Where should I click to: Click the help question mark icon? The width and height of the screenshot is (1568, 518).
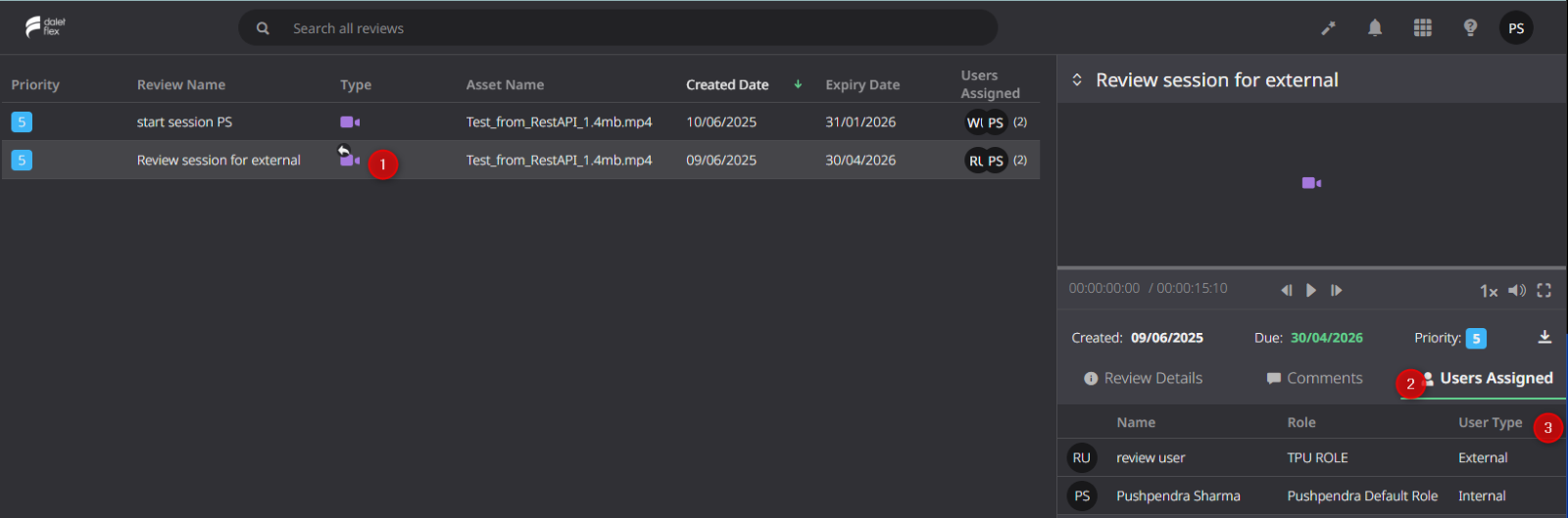pos(1470,28)
